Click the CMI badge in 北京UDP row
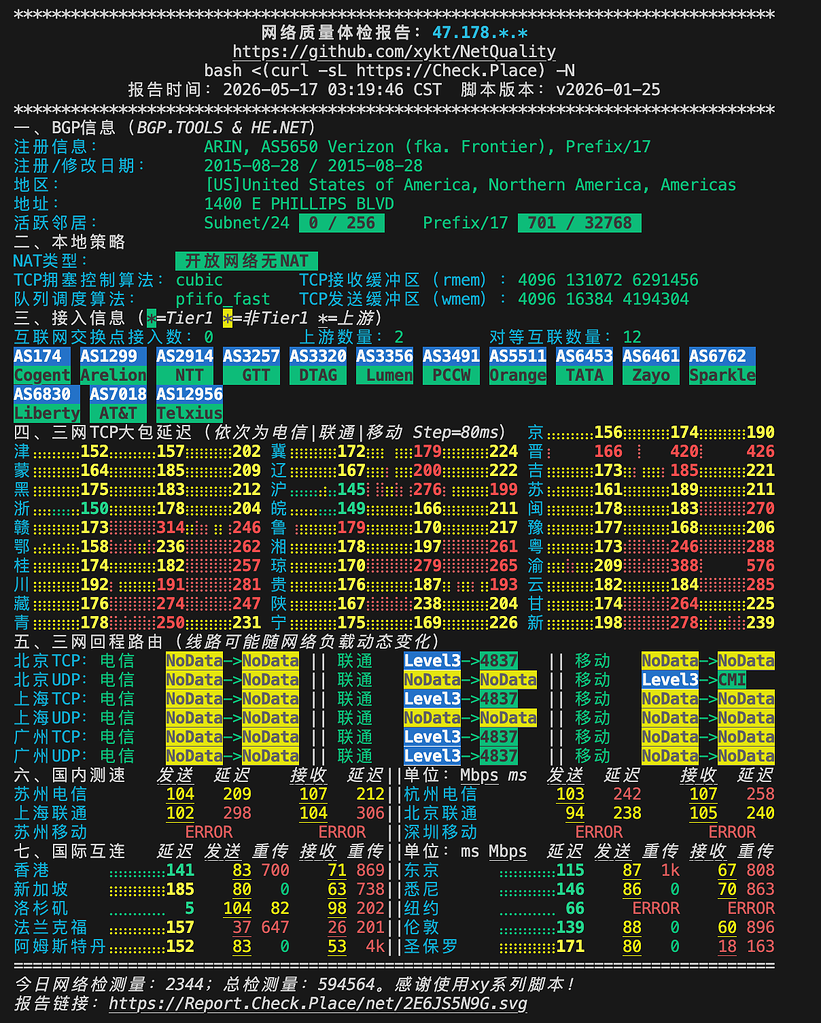This screenshot has height=1023, width=821. coord(732,680)
